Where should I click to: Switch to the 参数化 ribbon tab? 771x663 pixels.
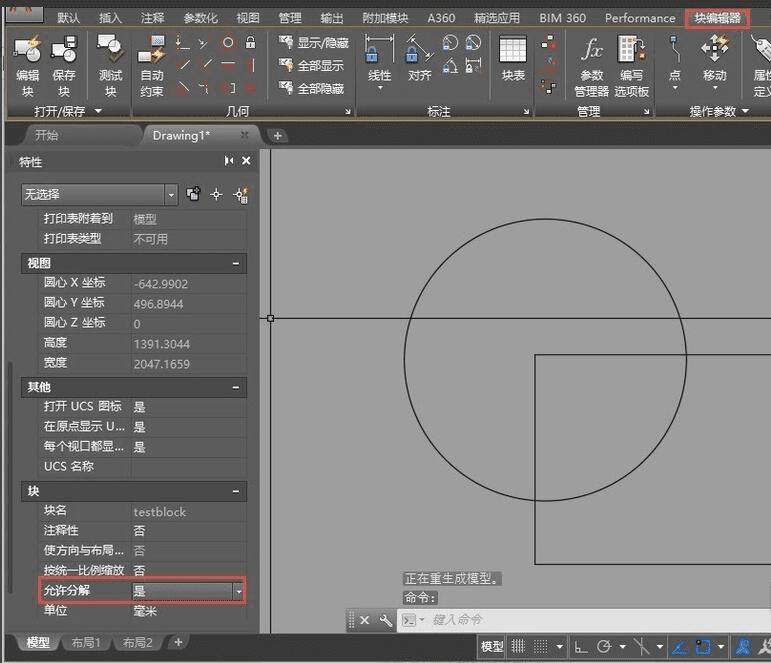click(x=200, y=18)
